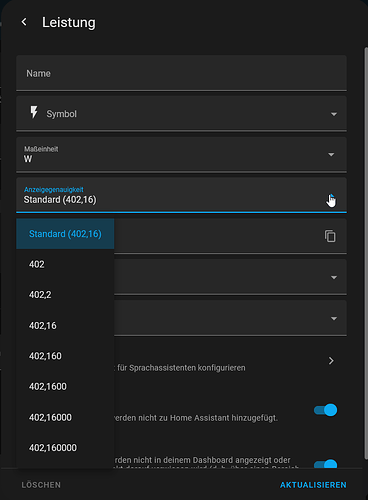Click the AKTUALISIEREN button
The height and width of the screenshot is (500, 368).
[x=313, y=485]
